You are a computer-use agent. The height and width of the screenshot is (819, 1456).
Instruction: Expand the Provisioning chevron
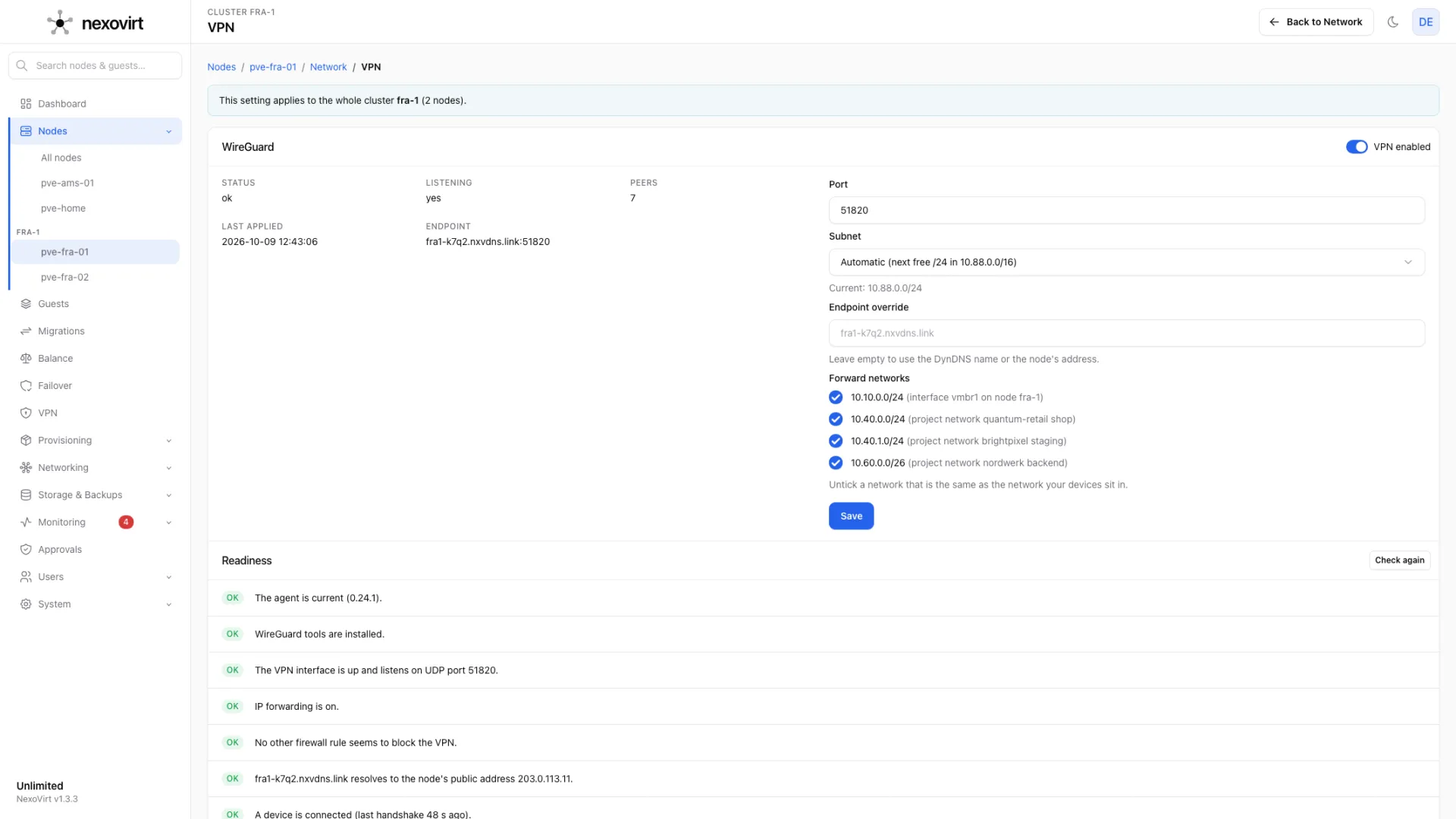[168, 441]
